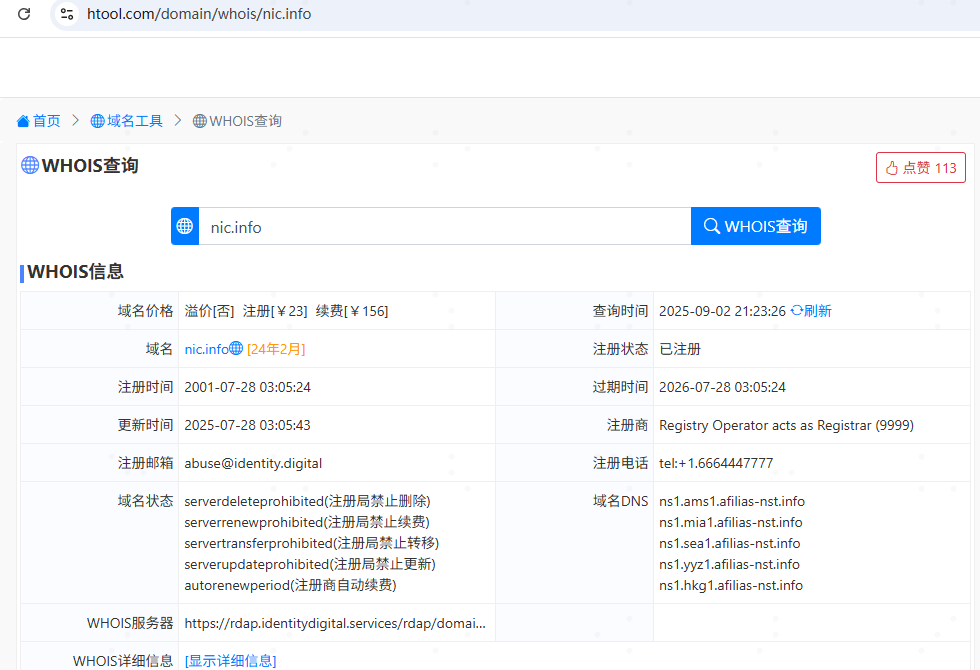
Task: Select the registration time 2001-07-28 03:05:24
Action: click(248, 387)
